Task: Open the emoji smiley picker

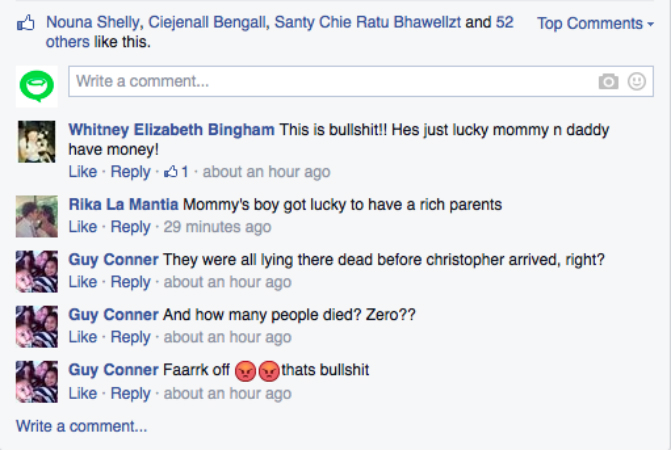Action: click(x=636, y=82)
